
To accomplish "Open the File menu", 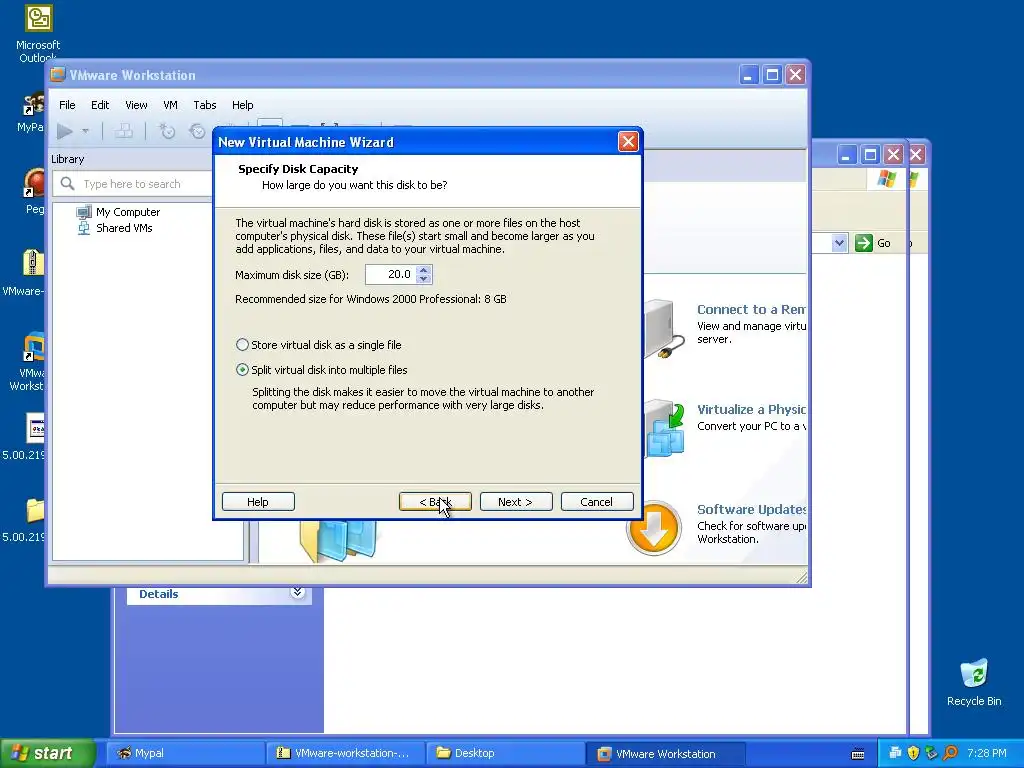I will coord(67,105).
